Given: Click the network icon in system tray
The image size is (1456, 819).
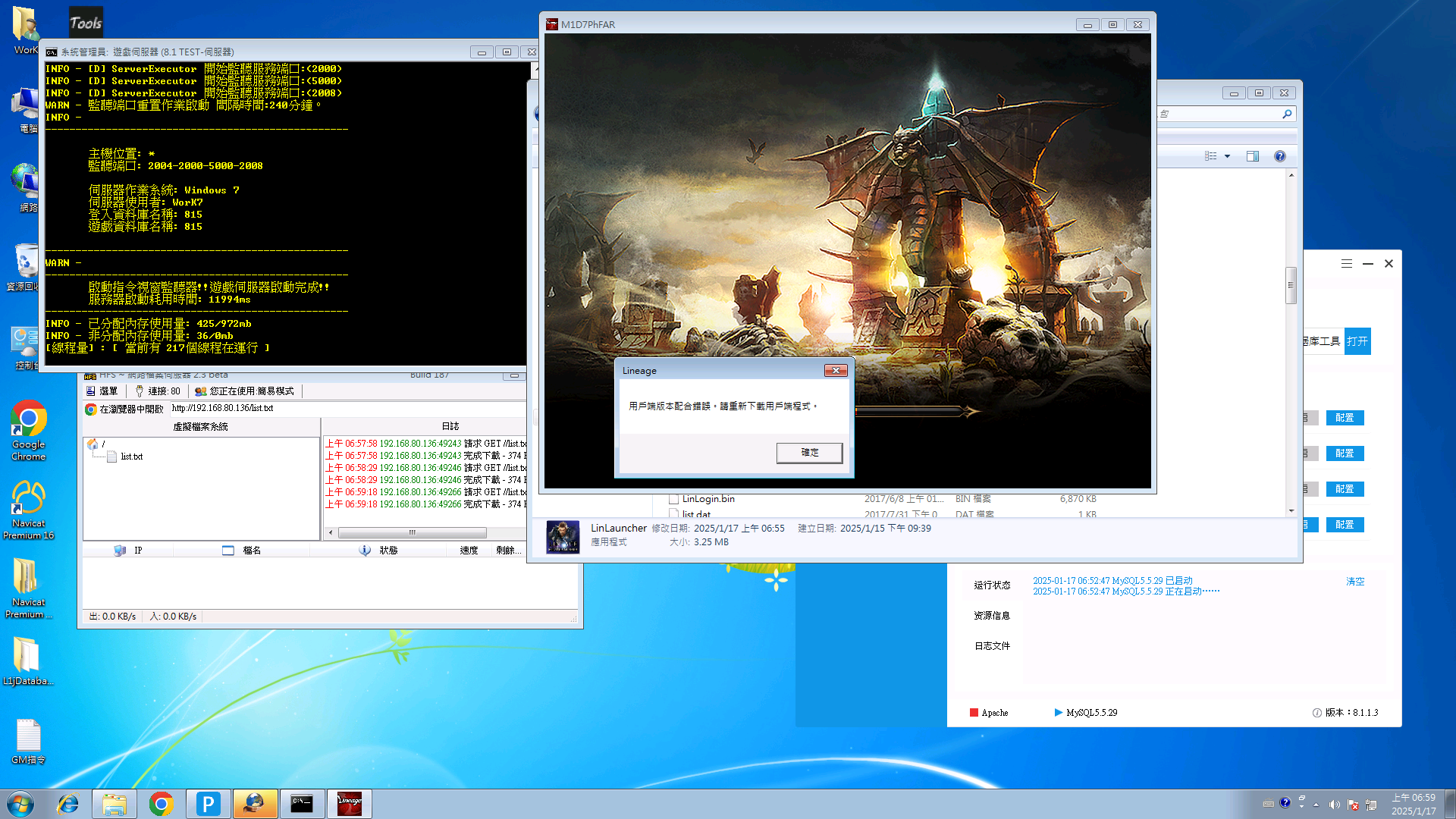Looking at the screenshot, I should (x=1371, y=805).
